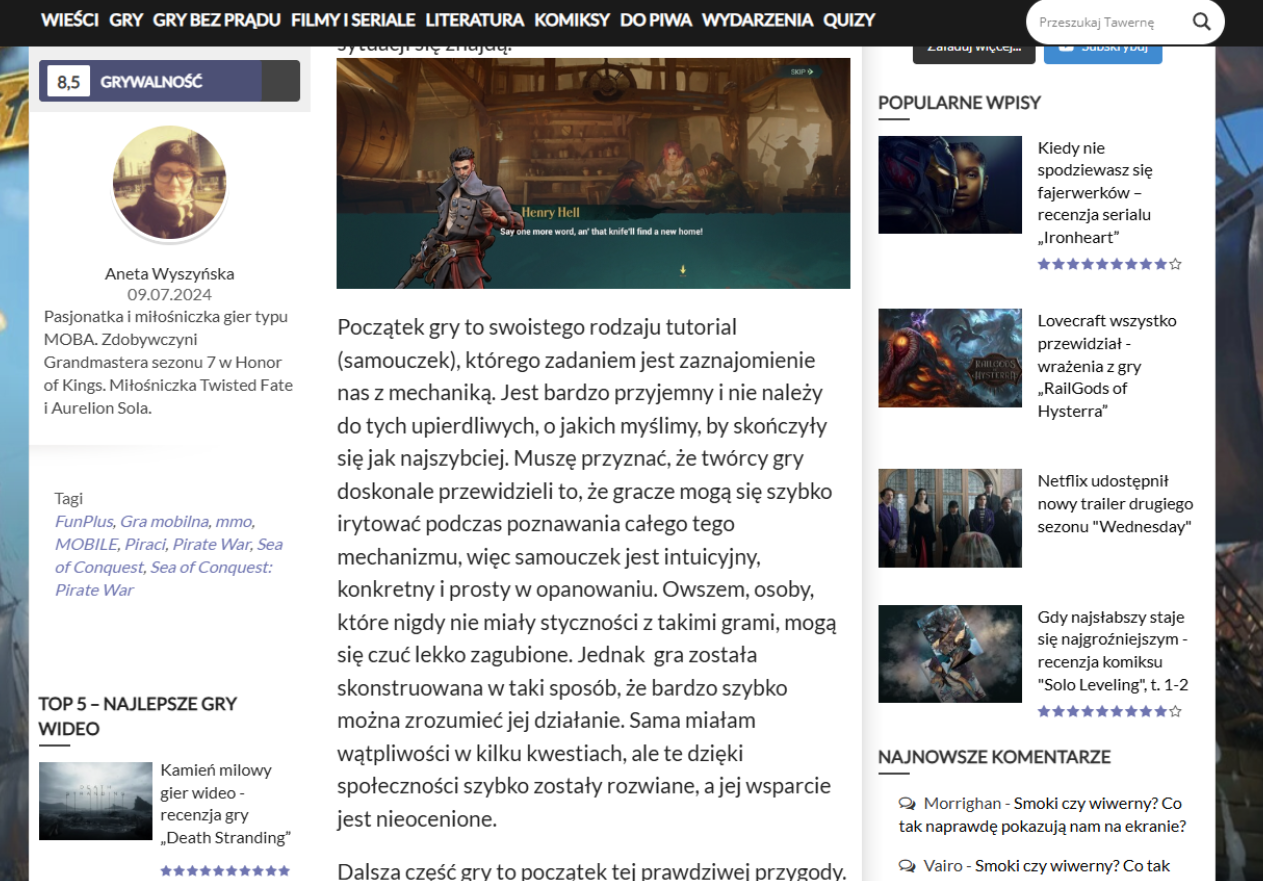Open the WIEŚCI menu item
This screenshot has height=881, width=1263.
coord(70,20)
